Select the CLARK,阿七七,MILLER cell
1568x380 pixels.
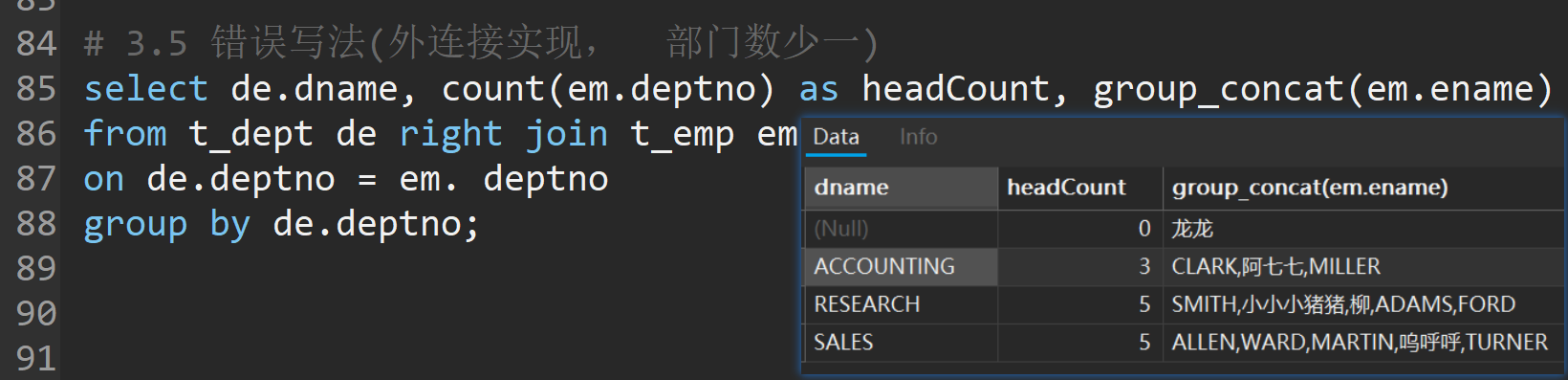pos(1364,266)
